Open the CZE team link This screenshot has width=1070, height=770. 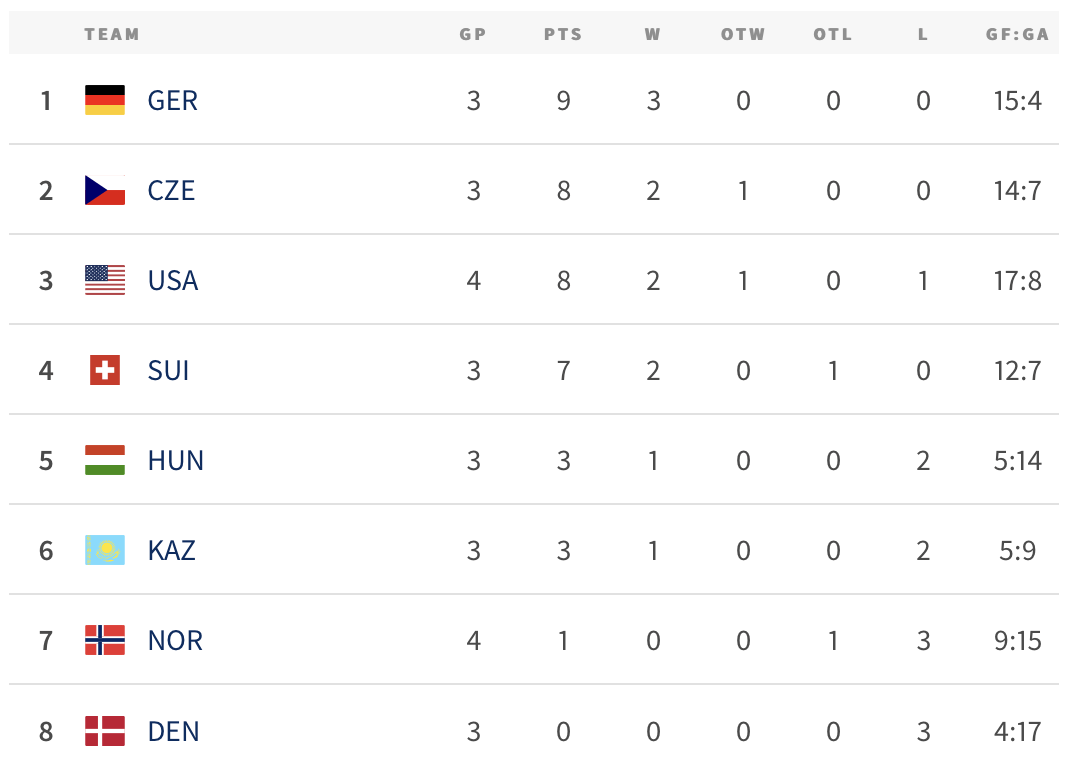tap(171, 191)
